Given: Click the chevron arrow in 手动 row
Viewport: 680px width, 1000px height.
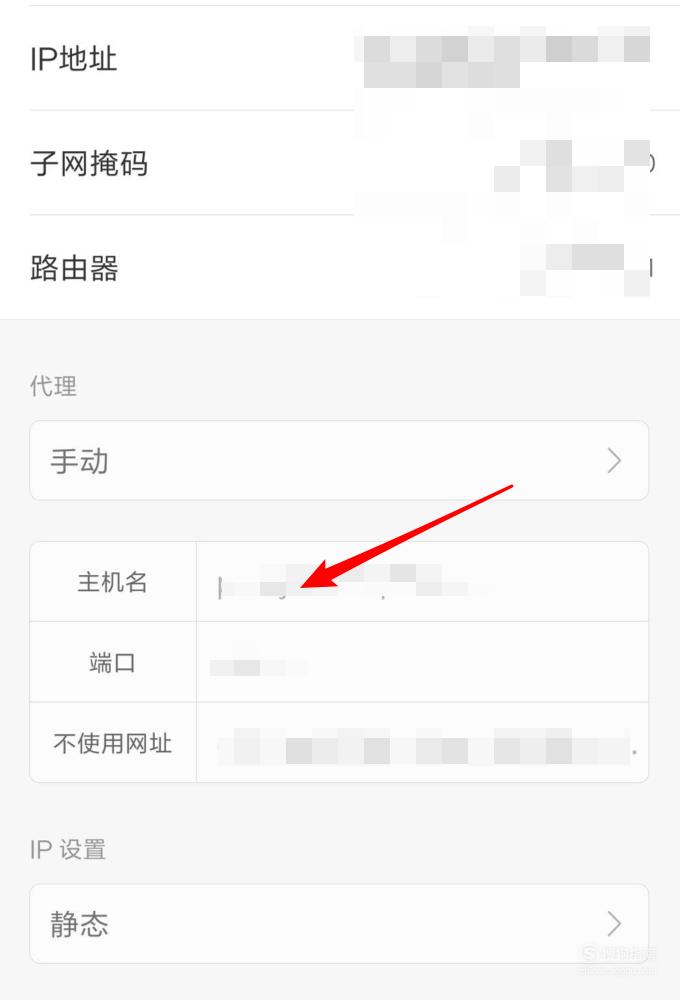Looking at the screenshot, I should click(614, 460).
